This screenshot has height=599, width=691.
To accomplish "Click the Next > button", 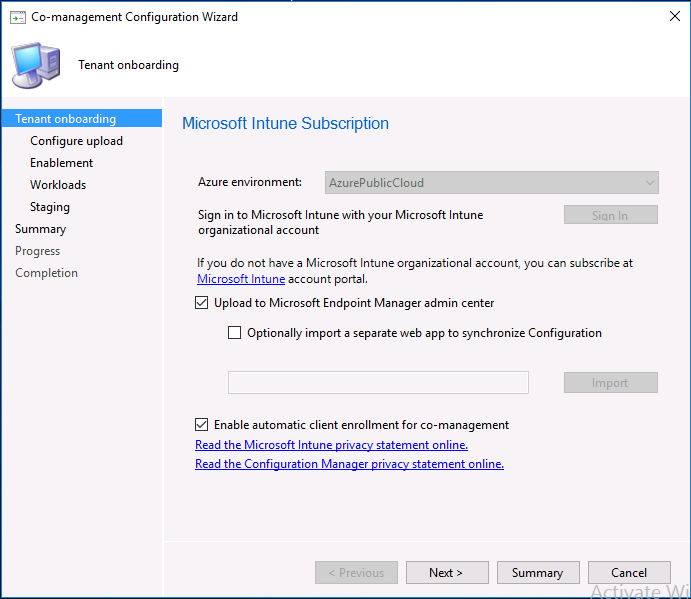I will click(447, 573).
